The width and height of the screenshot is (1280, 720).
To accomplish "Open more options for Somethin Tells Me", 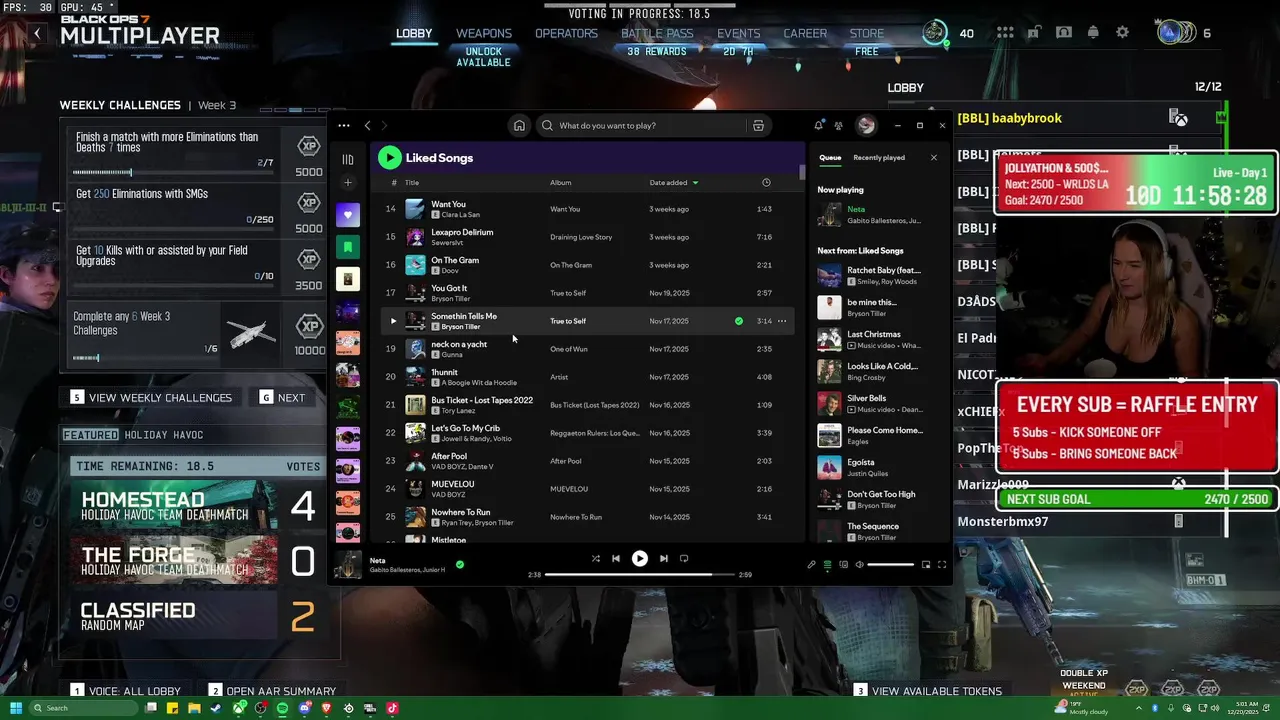I will (x=782, y=321).
